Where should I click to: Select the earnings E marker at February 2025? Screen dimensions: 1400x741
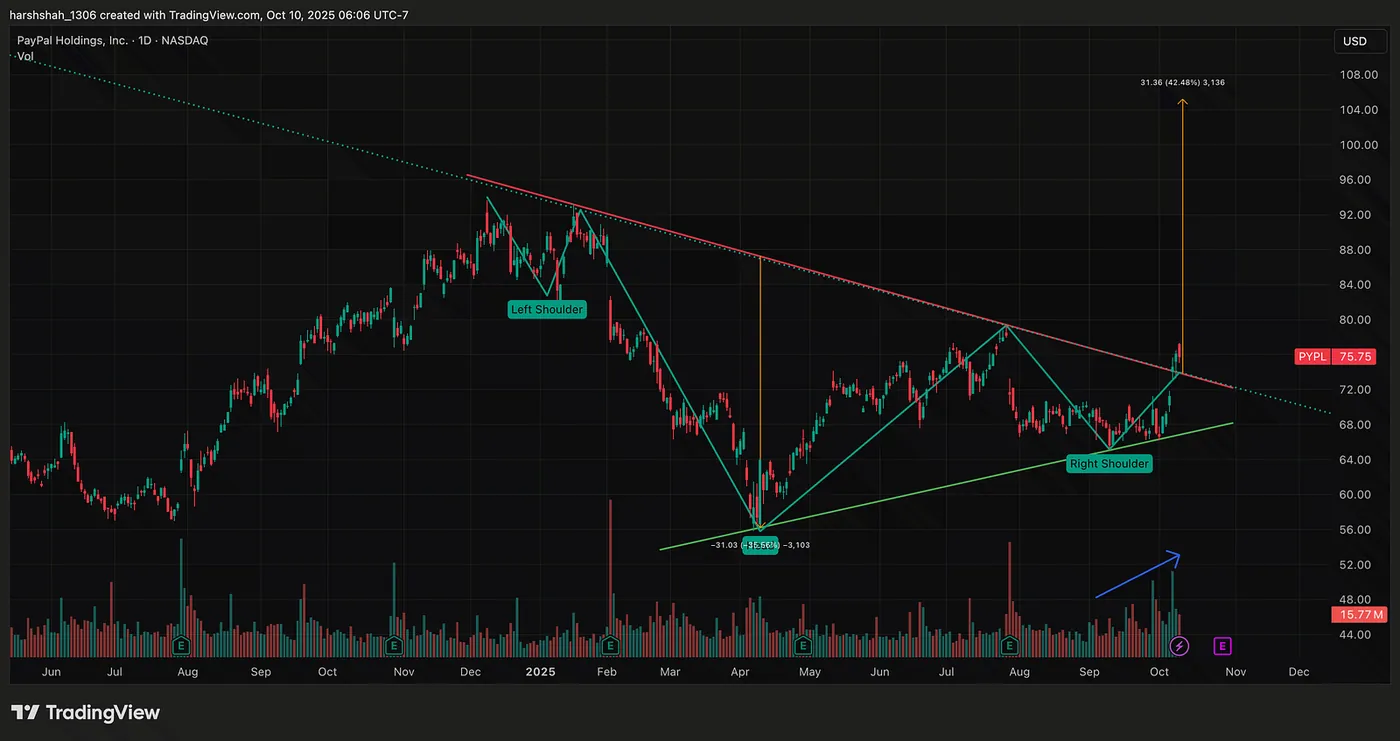610,645
